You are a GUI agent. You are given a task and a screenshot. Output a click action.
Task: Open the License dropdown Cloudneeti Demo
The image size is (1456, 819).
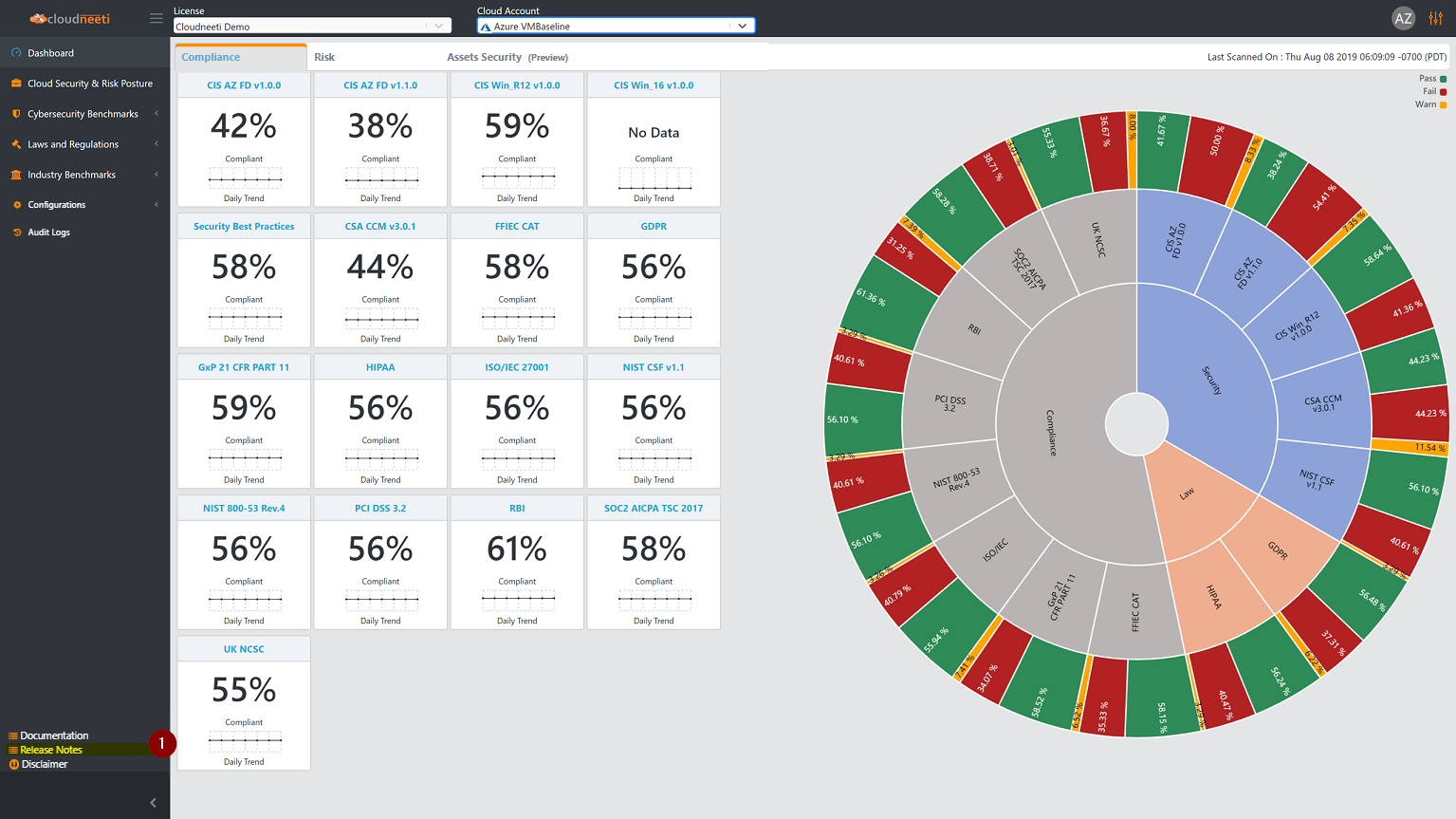(312, 27)
